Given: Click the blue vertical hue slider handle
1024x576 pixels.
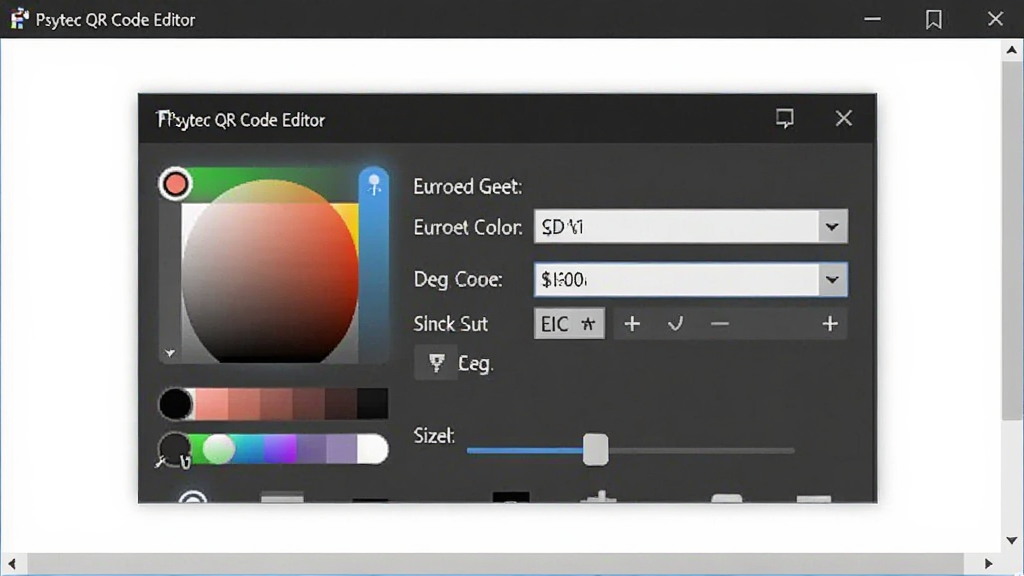Looking at the screenshot, I should pyautogui.click(x=374, y=184).
